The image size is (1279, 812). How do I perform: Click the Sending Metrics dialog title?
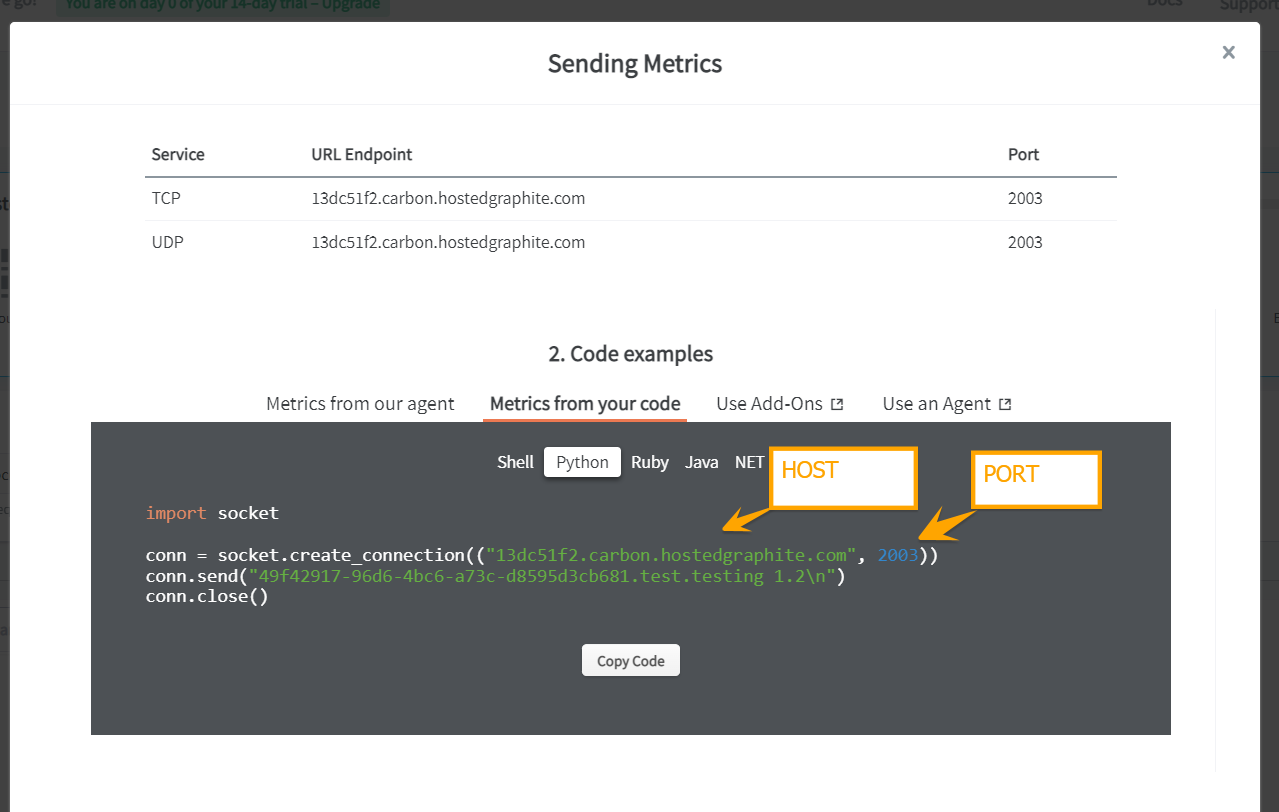click(x=635, y=63)
